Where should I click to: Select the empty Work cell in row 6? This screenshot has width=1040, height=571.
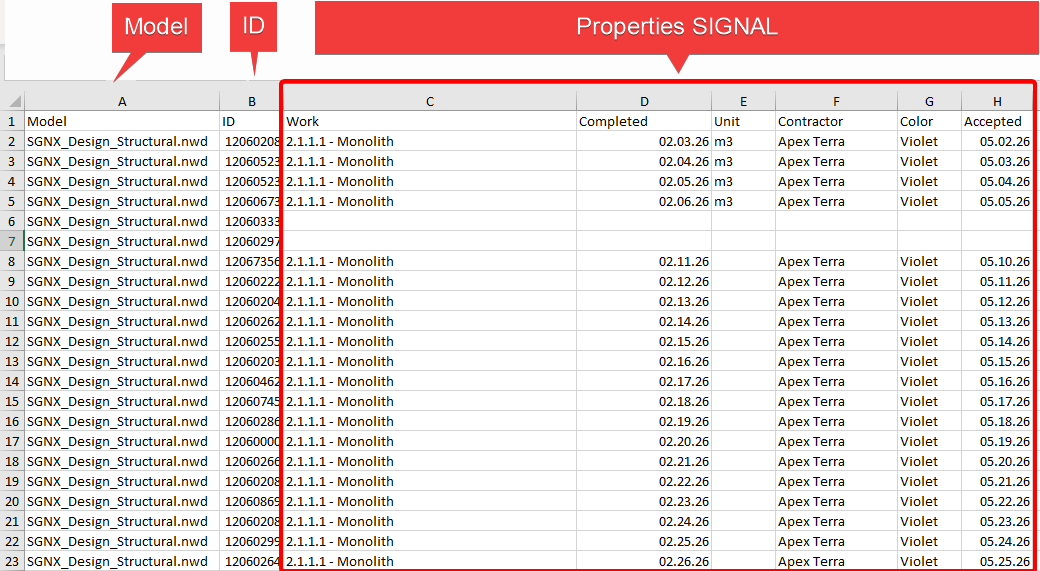(x=430, y=221)
